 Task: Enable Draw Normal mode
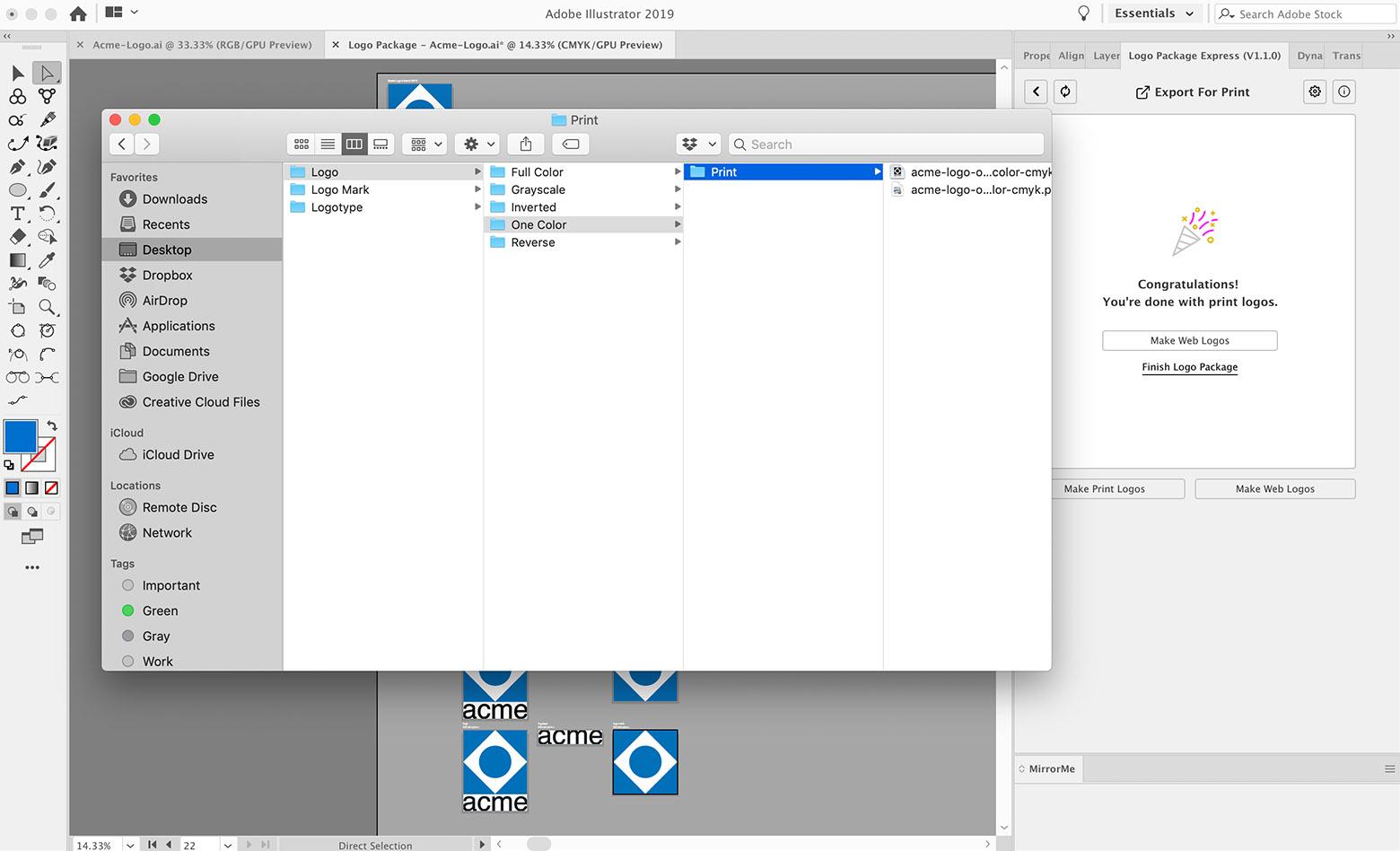click(x=13, y=512)
